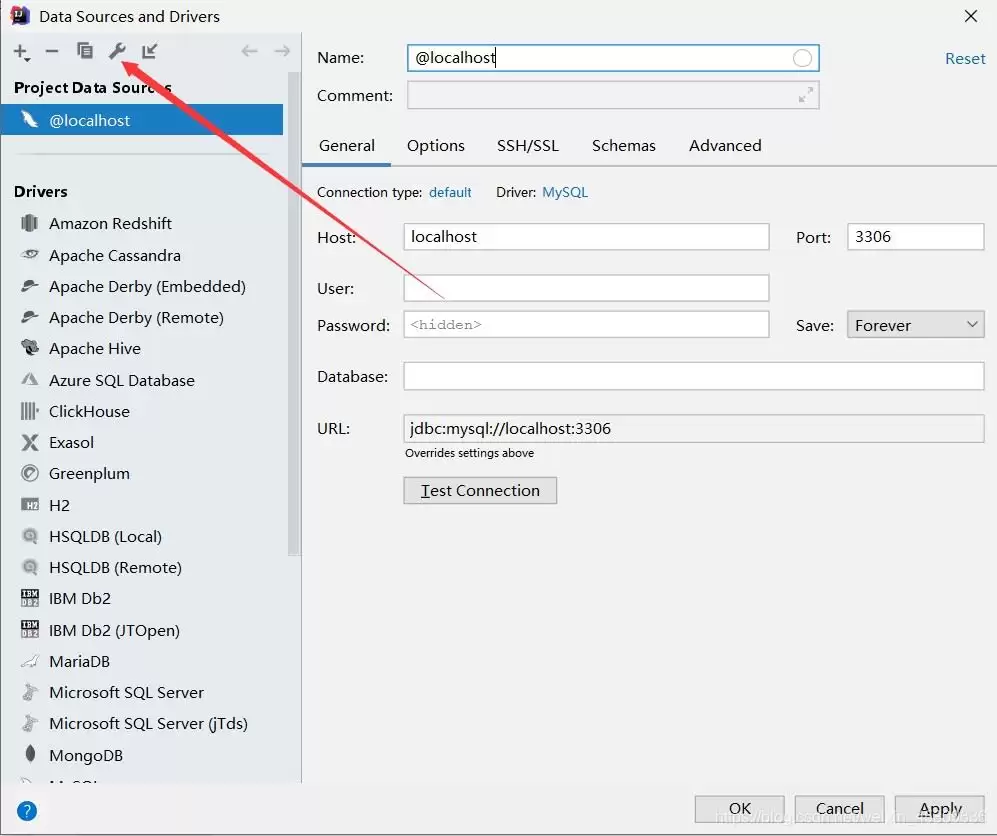Open the Advanced tab

pyautogui.click(x=725, y=146)
